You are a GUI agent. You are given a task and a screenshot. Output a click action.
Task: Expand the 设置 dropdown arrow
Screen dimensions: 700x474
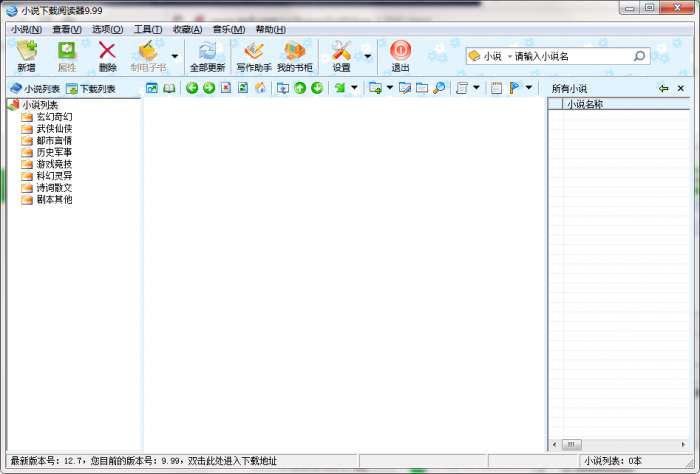point(367,56)
